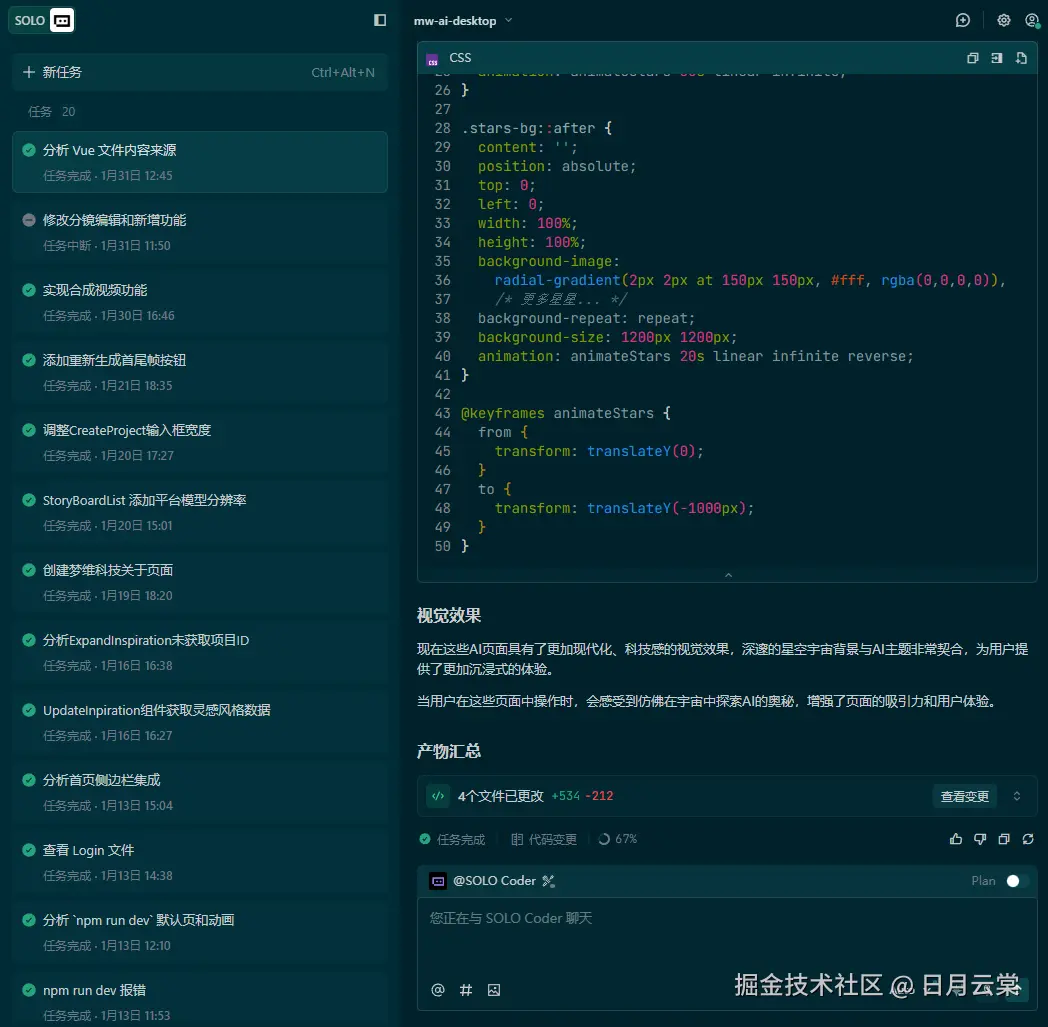The height and width of the screenshot is (1027, 1048).
Task: Check the 67% progress indicator
Action: [x=618, y=839]
